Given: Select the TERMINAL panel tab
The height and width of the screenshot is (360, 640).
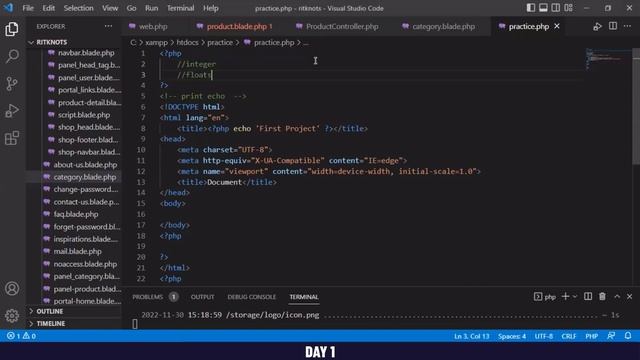Looking at the screenshot, I should point(304,297).
